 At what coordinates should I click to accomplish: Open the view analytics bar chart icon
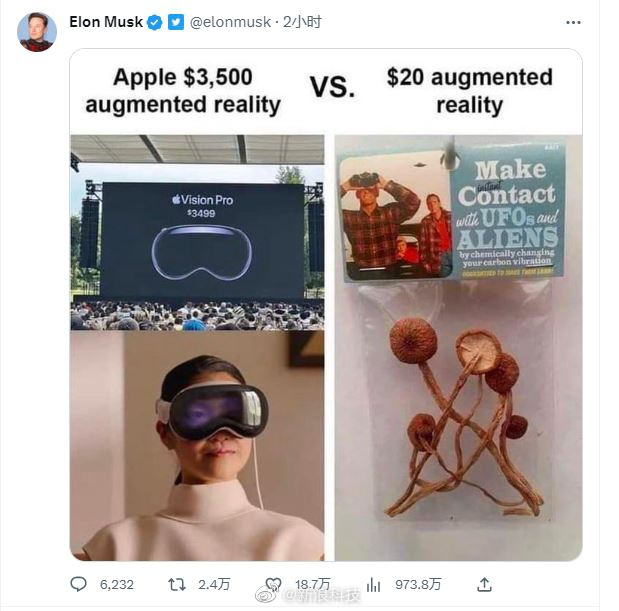click(x=373, y=584)
